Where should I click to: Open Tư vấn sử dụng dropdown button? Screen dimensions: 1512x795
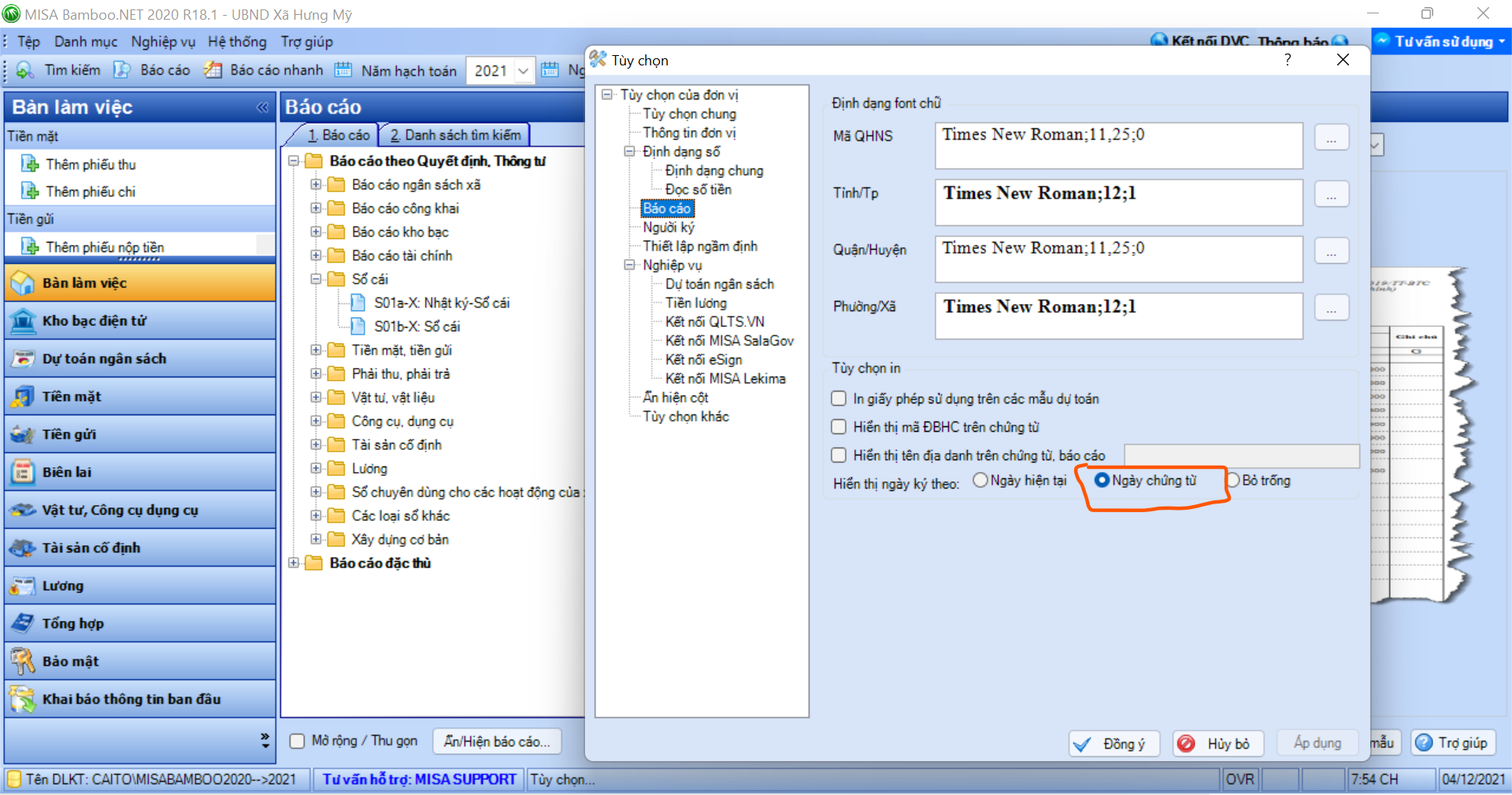[1441, 42]
